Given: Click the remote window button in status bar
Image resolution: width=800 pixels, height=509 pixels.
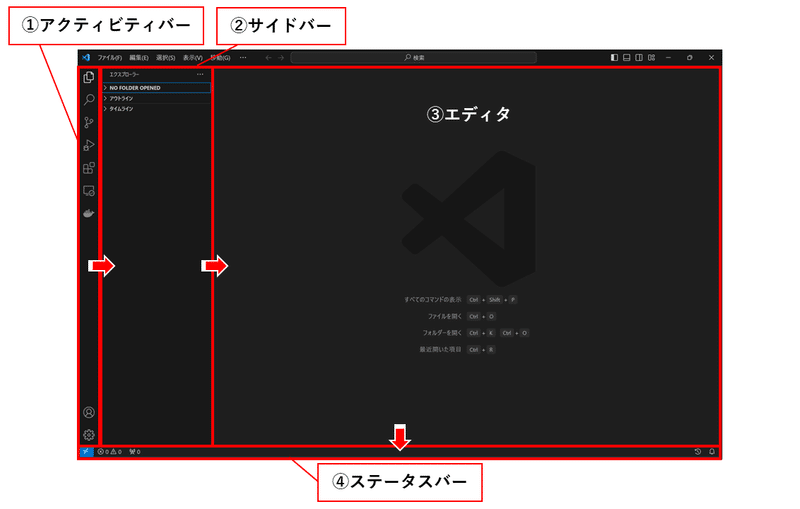Looking at the screenshot, I should coord(86,452).
